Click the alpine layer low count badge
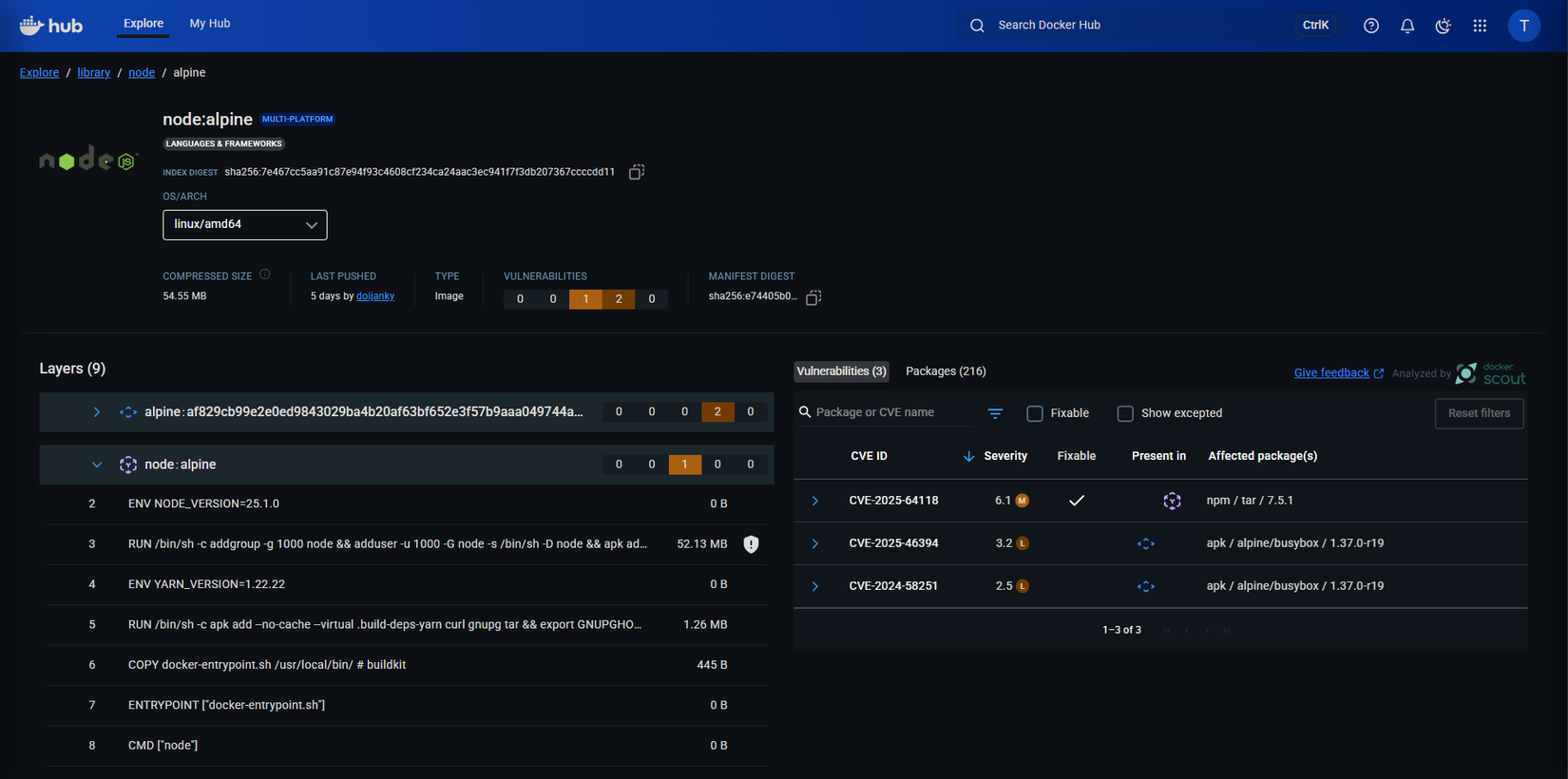Screen dimensions: 1568x779 (x=717, y=412)
